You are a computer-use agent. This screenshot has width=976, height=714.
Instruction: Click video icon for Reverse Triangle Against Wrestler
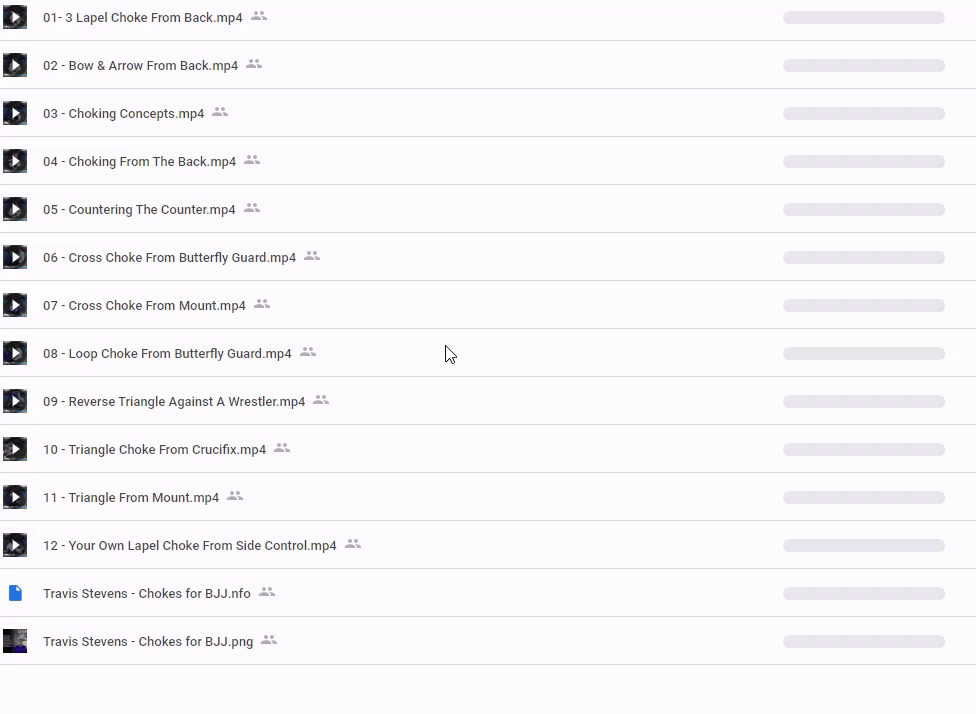click(15, 401)
